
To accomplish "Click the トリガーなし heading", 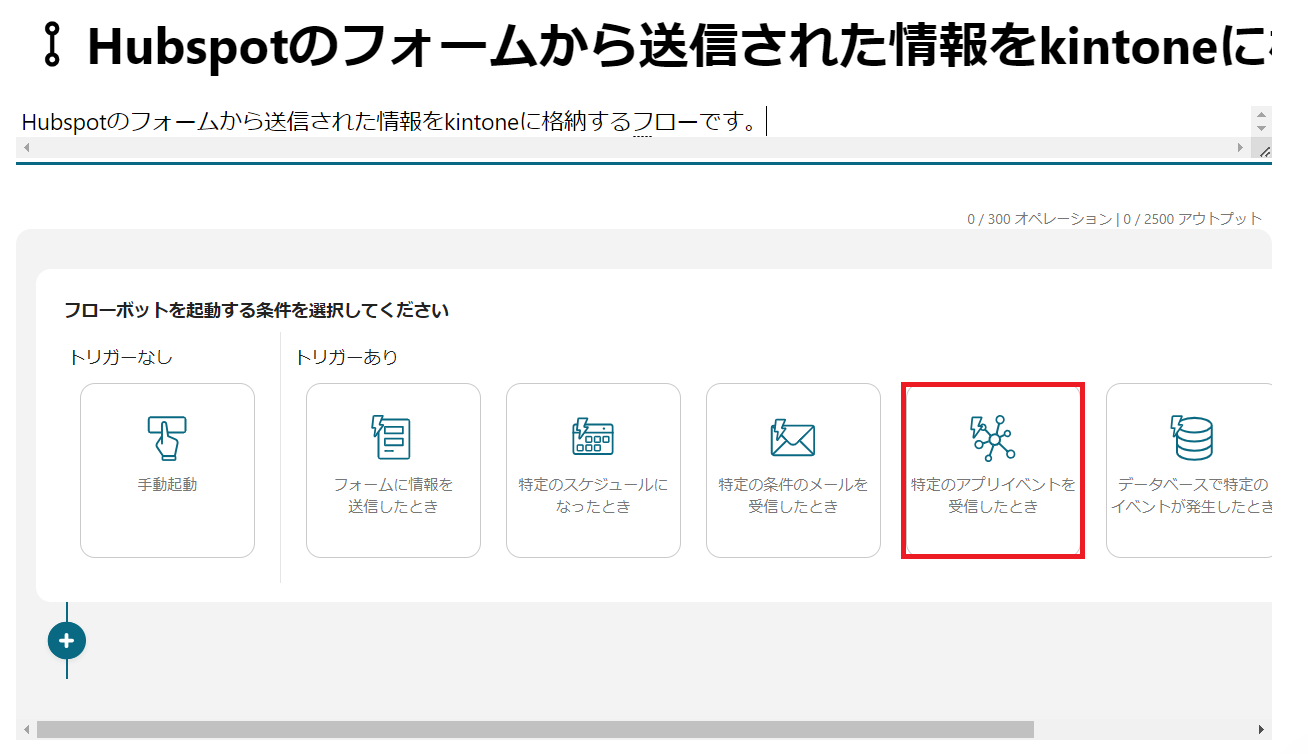I will pos(120,357).
